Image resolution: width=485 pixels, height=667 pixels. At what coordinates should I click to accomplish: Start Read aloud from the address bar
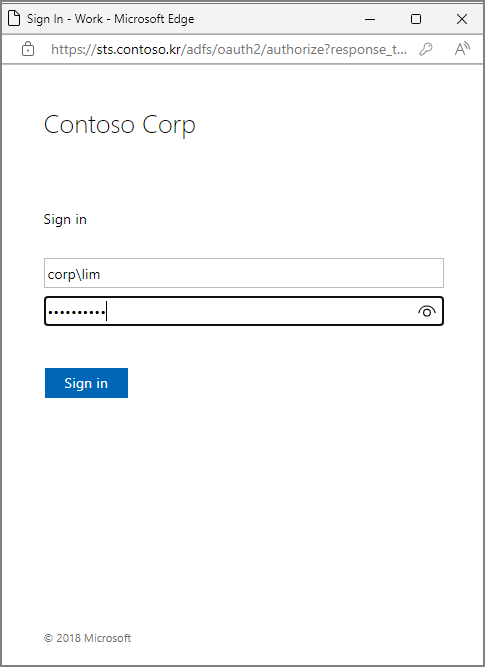click(x=462, y=49)
